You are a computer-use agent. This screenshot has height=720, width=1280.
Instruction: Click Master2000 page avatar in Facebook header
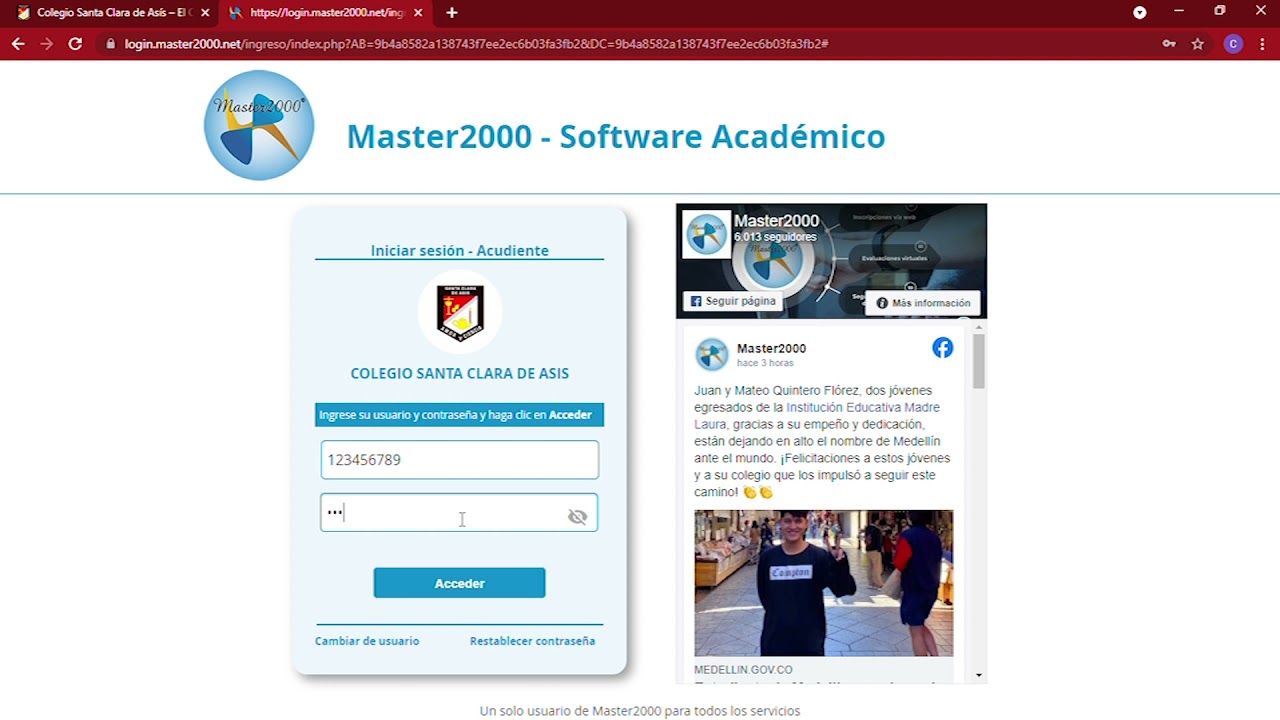(706, 234)
